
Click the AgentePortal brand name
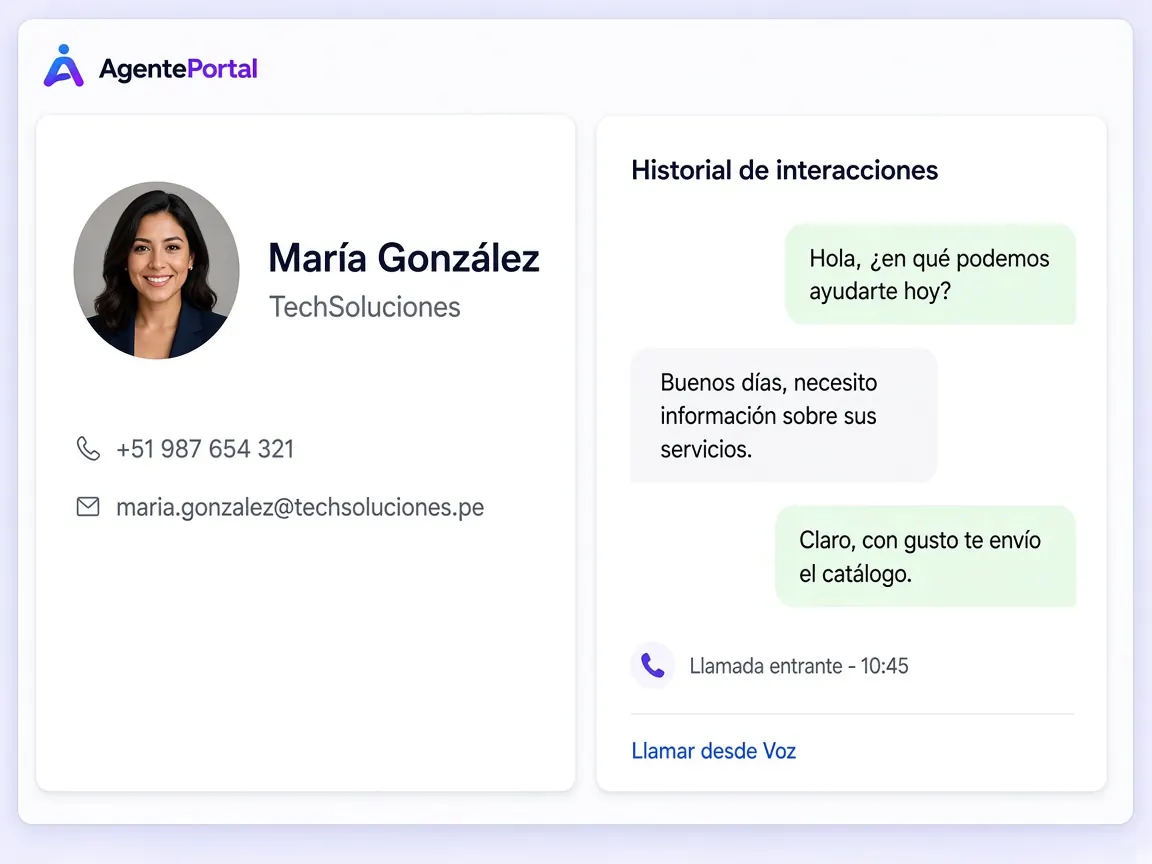point(179,69)
